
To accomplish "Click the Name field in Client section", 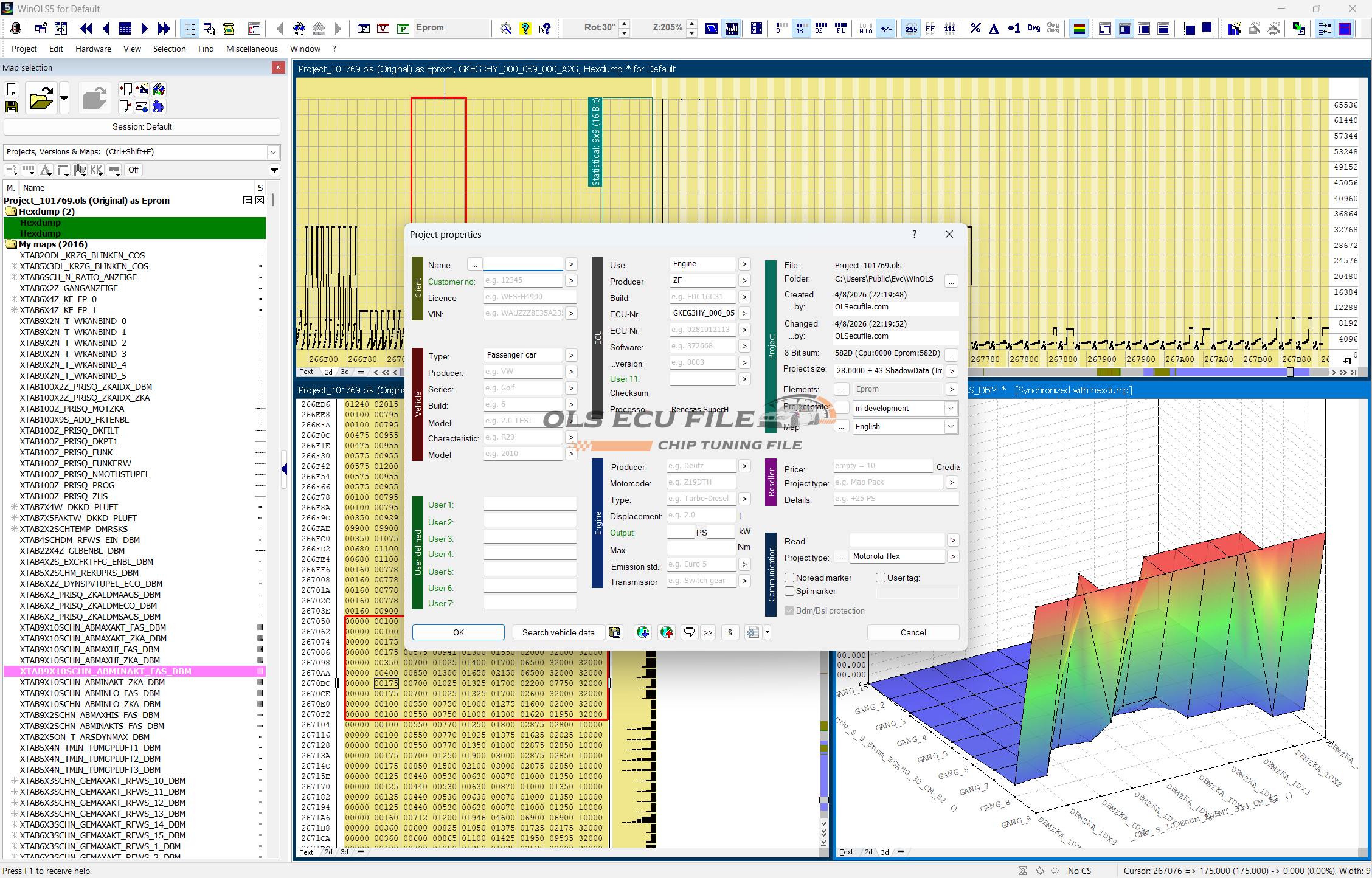I will pos(523,264).
